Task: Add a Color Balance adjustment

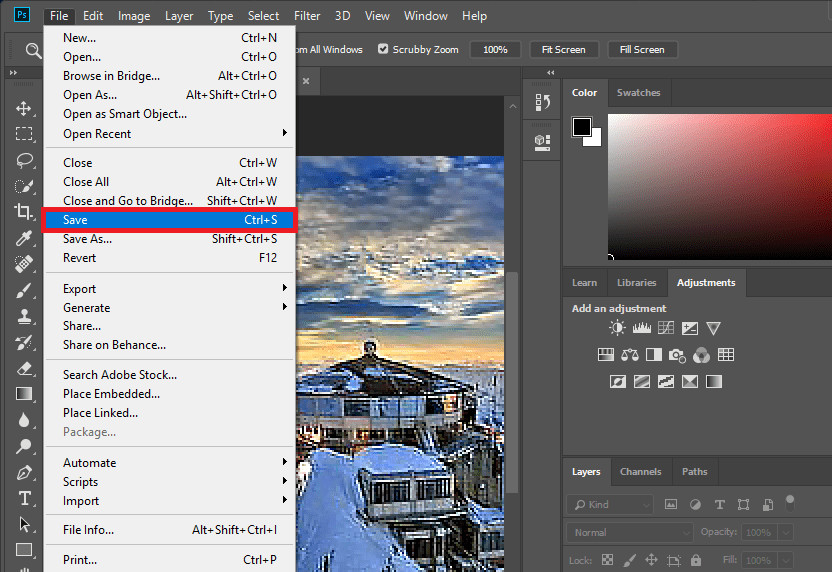Action: tap(629, 355)
